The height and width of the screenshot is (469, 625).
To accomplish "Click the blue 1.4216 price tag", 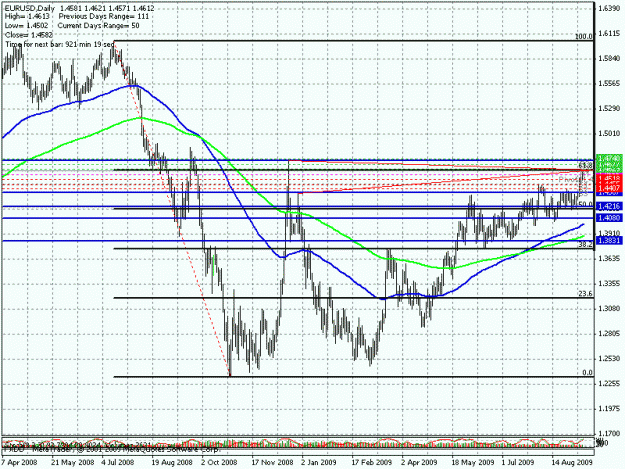I will pyautogui.click(x=609, y=206).
